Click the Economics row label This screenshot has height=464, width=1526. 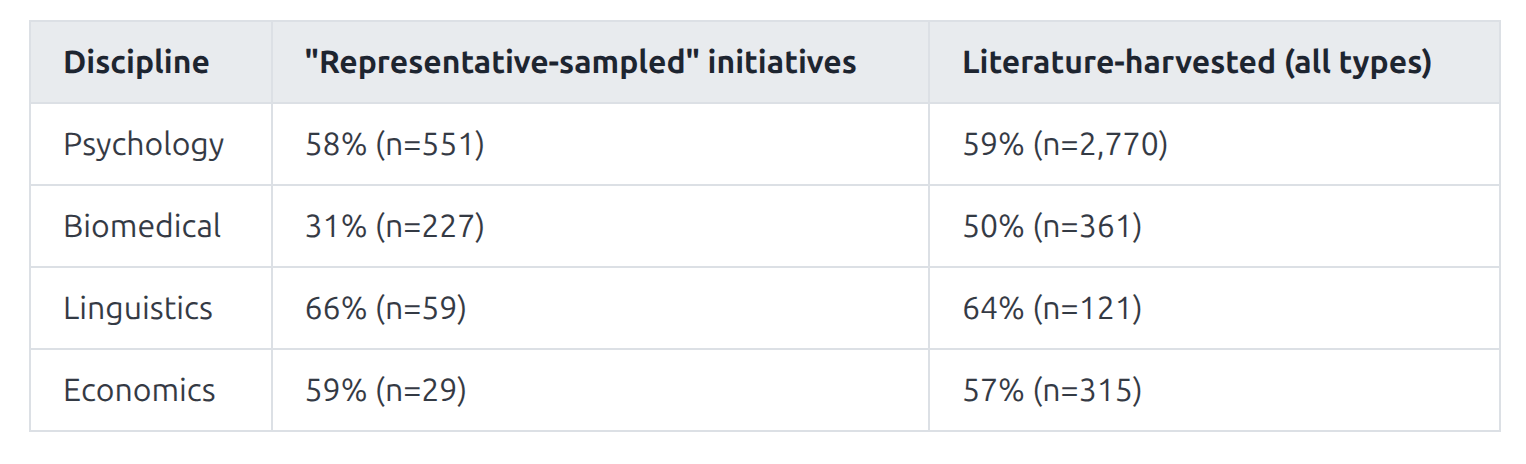coord(140,390)
